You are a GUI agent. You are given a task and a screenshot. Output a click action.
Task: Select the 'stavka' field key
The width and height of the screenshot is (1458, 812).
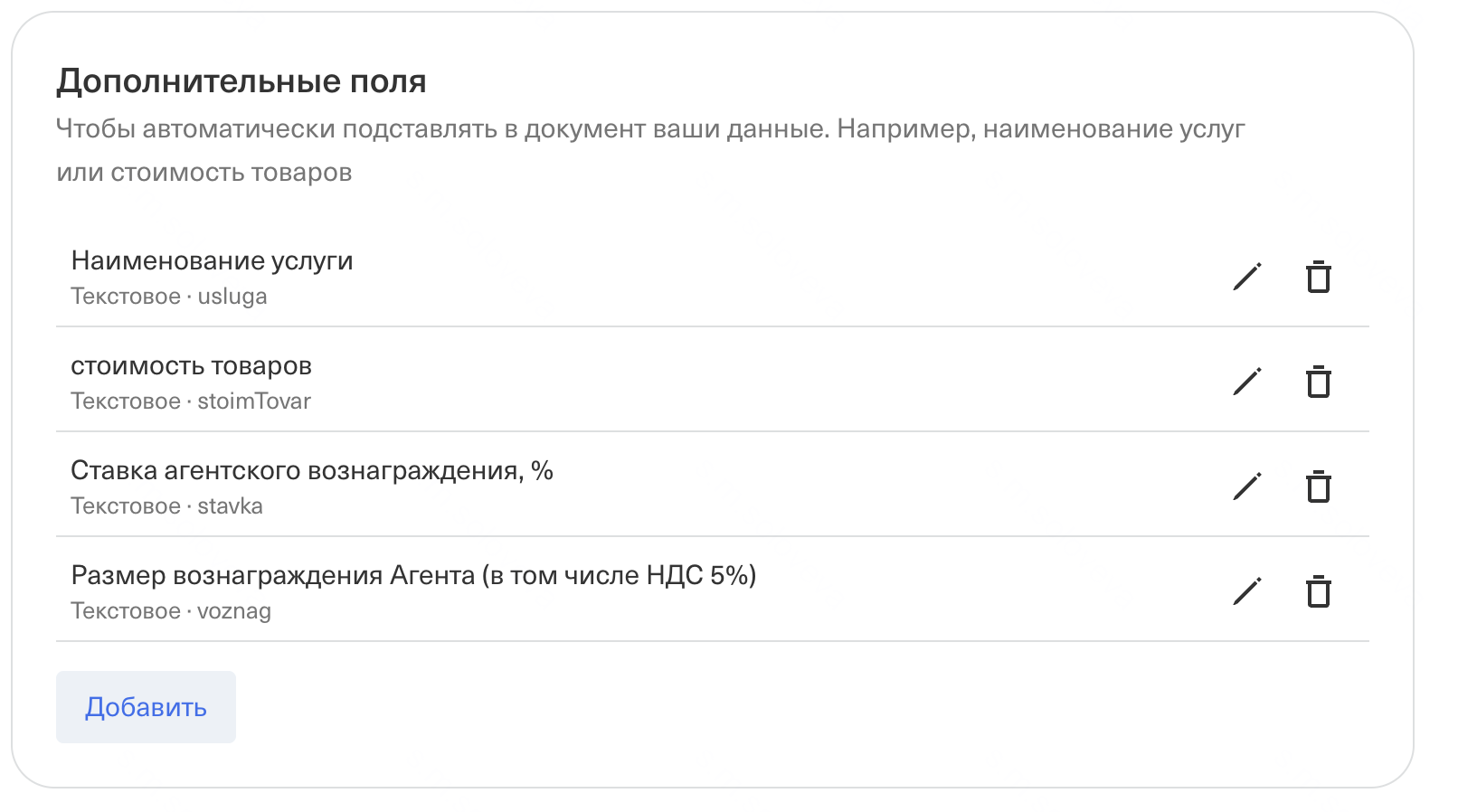point(230,506)
